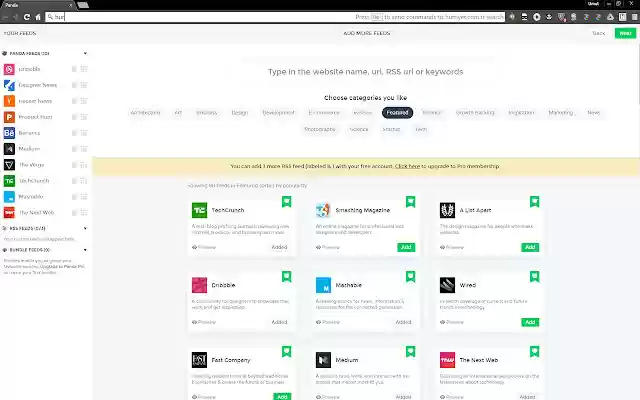Viewport: 640px width, 400px height.
Task: Select the Architecture category
Action: tap(145, 113)
